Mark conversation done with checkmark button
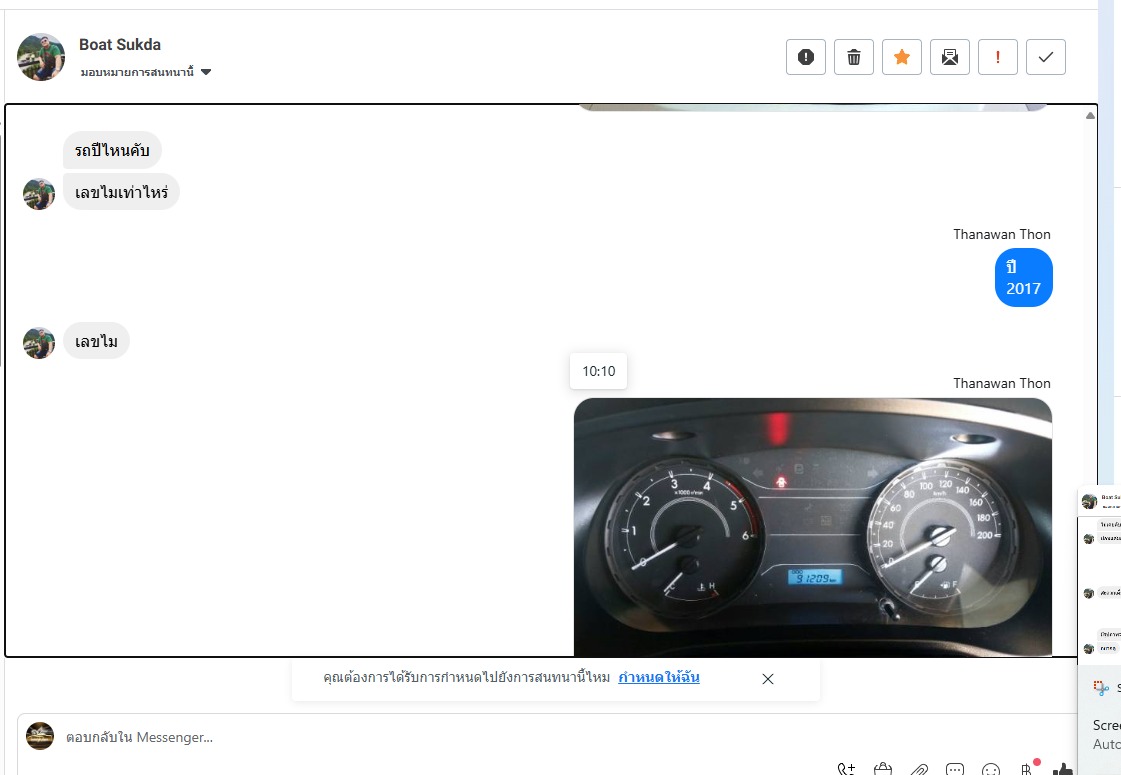Image resolution: width=1121 pixels, height=775 pixels. tap(1045, 57)
